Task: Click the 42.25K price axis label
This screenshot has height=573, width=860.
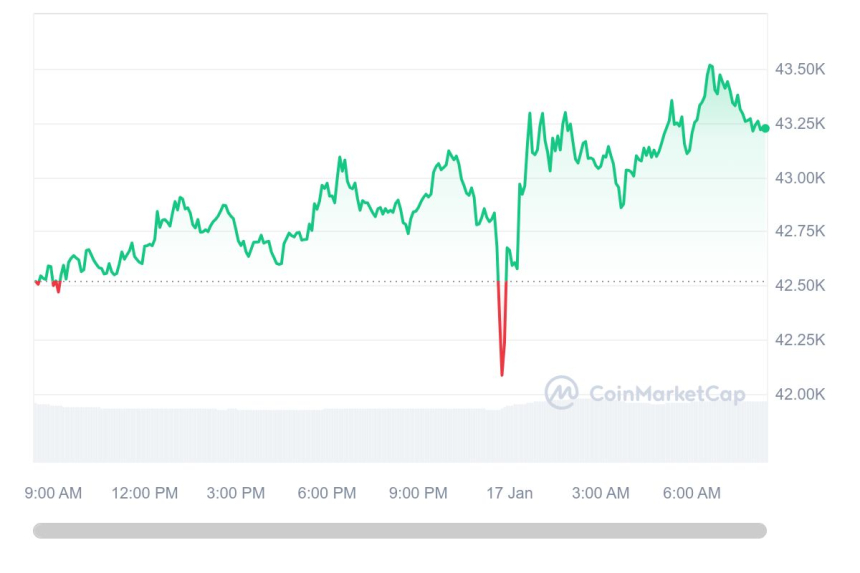Action: pyautogui.click(x=799, y=339)
